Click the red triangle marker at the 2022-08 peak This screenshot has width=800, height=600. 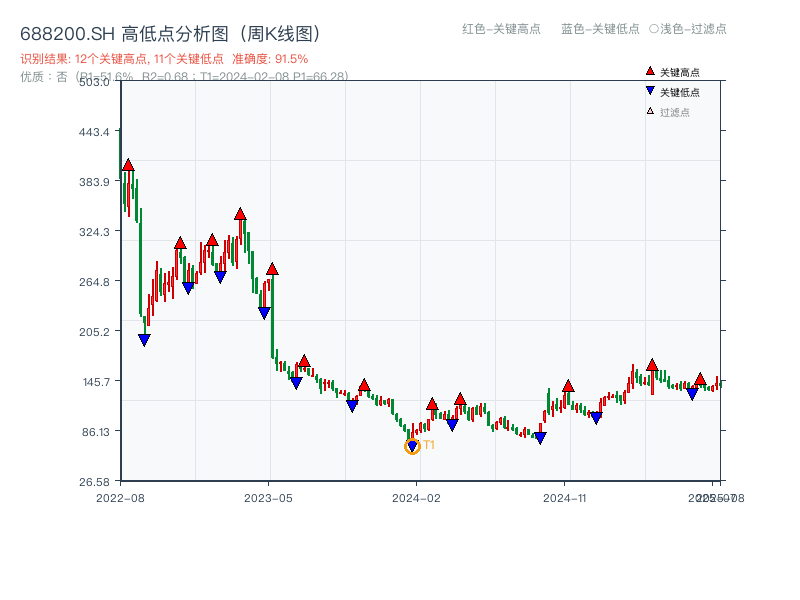[127, 164]
